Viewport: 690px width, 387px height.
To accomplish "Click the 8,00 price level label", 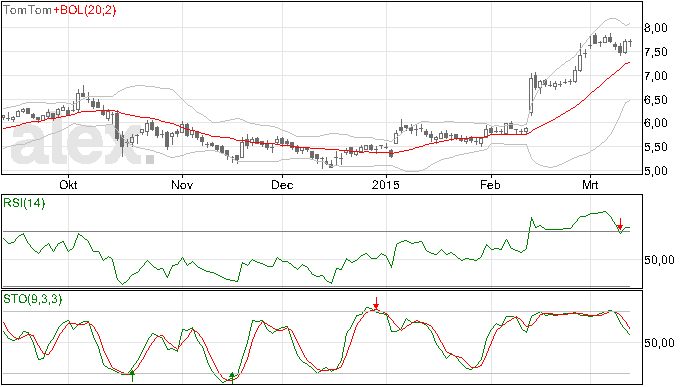I will coord(656,28).
